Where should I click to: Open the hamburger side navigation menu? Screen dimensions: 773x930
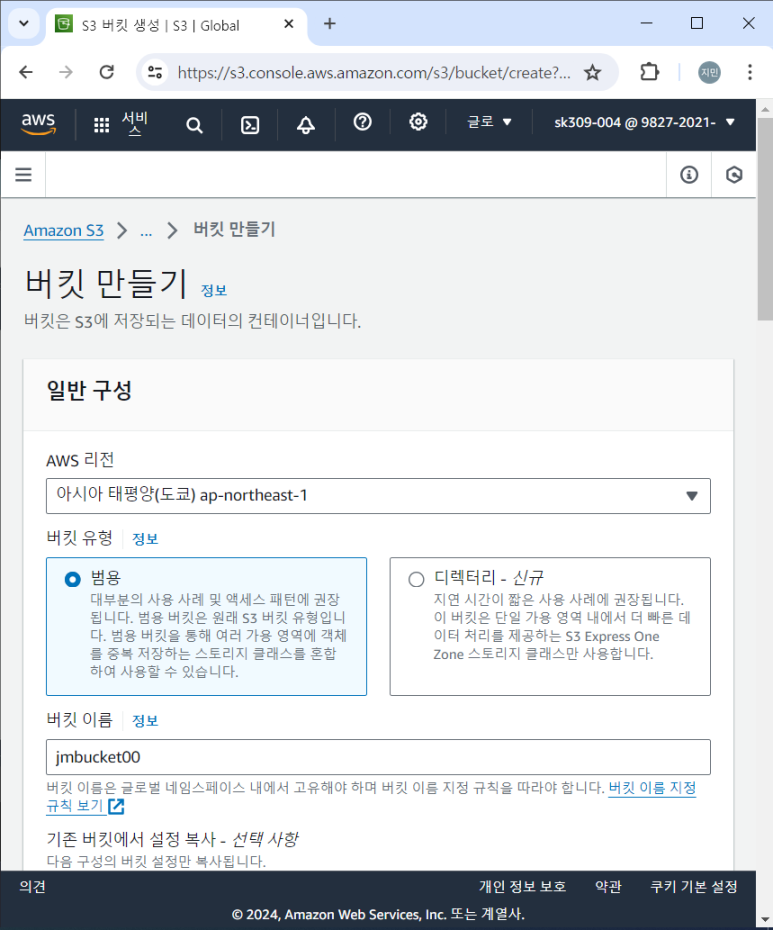tap(24, 174)
